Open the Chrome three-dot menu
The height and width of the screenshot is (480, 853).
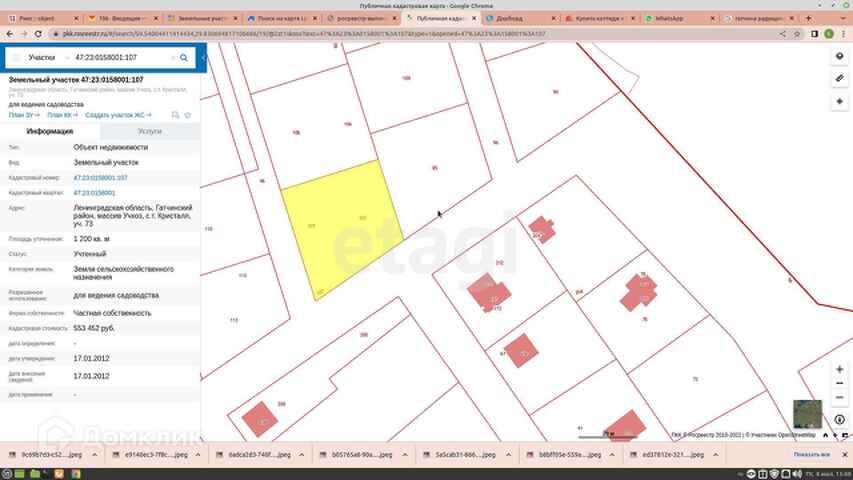pos(844,34)
